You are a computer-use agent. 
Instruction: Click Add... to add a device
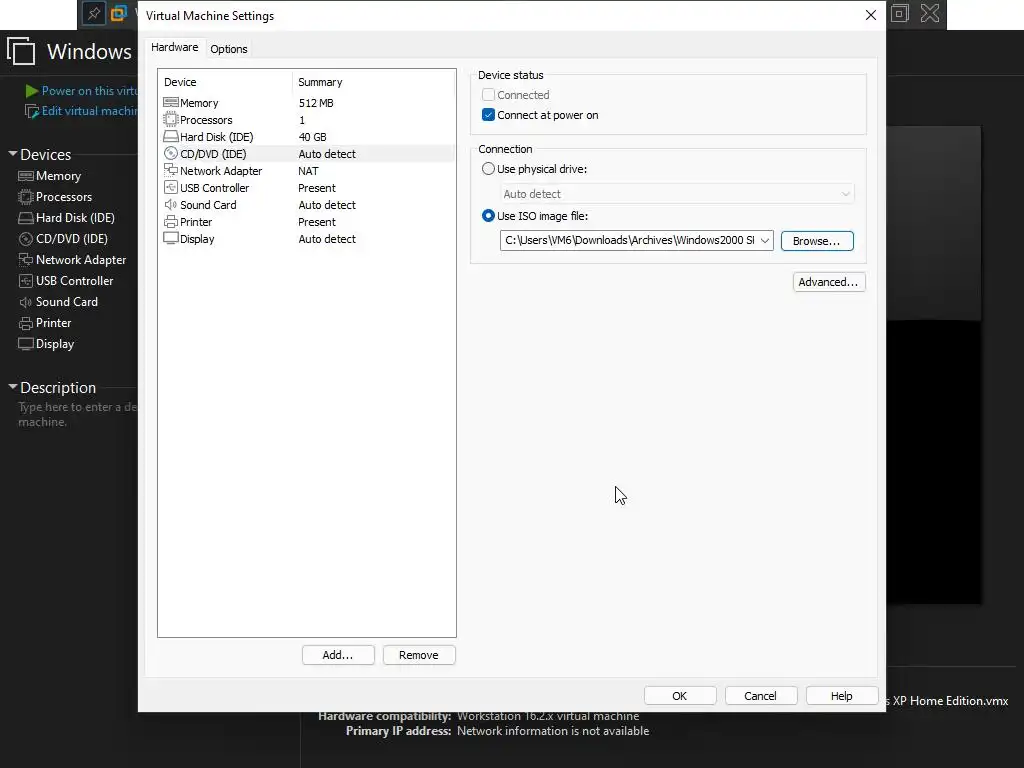click(338, 655)
